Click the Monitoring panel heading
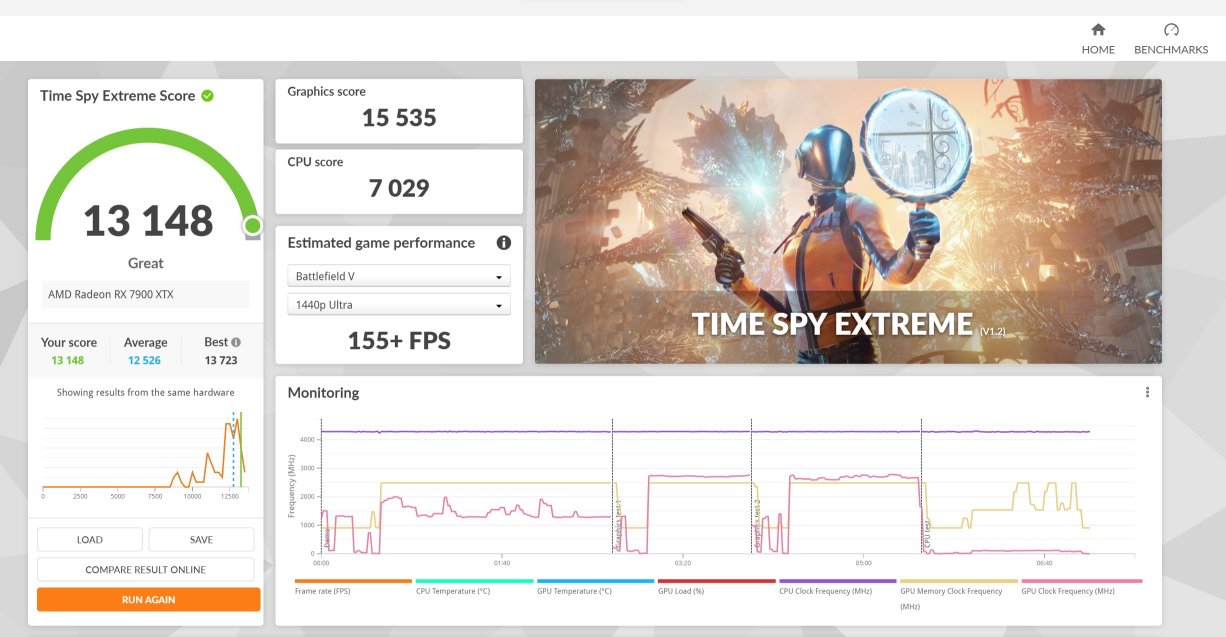1226x637 pixels. coord(323,393)
